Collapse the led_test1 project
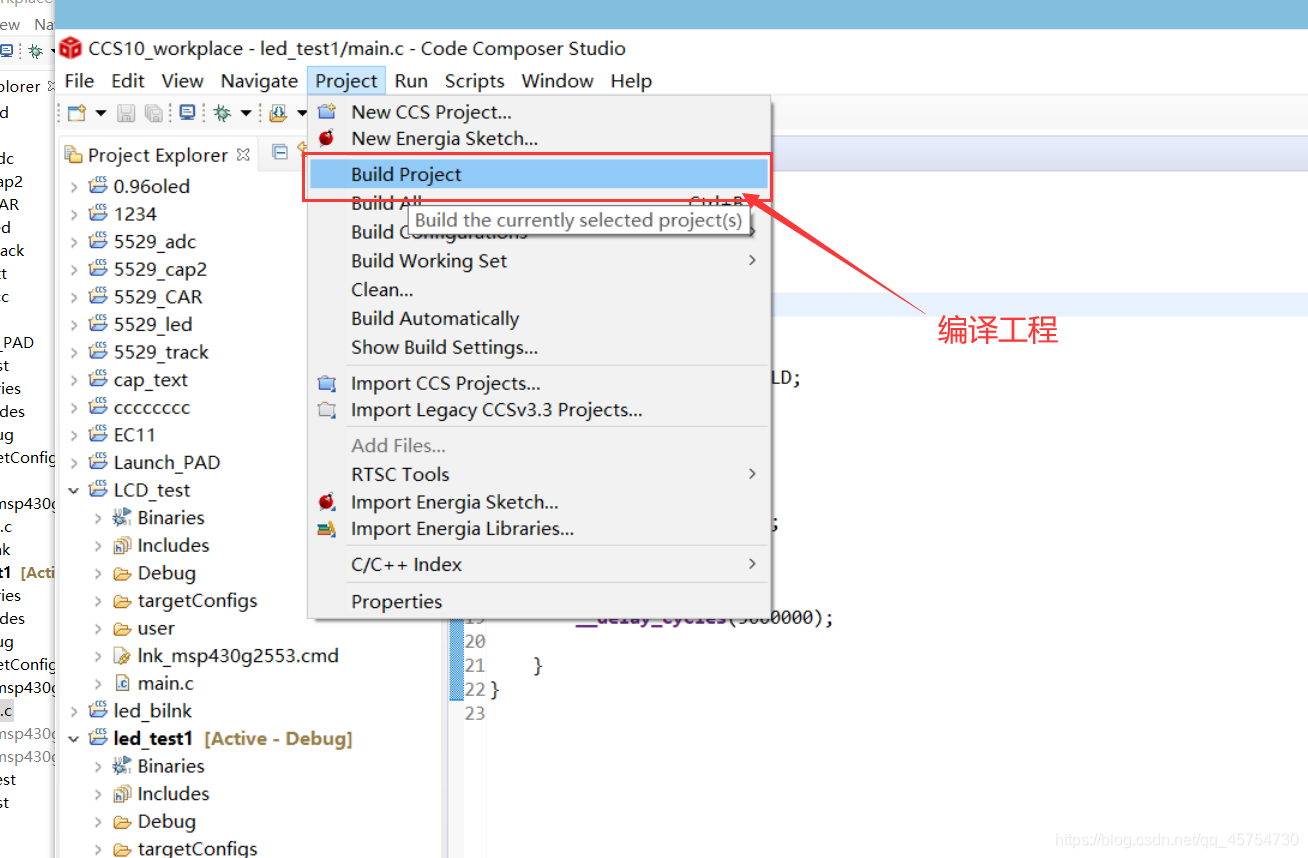The width and height of the screenshot is (1308, 858). point(74,739)
